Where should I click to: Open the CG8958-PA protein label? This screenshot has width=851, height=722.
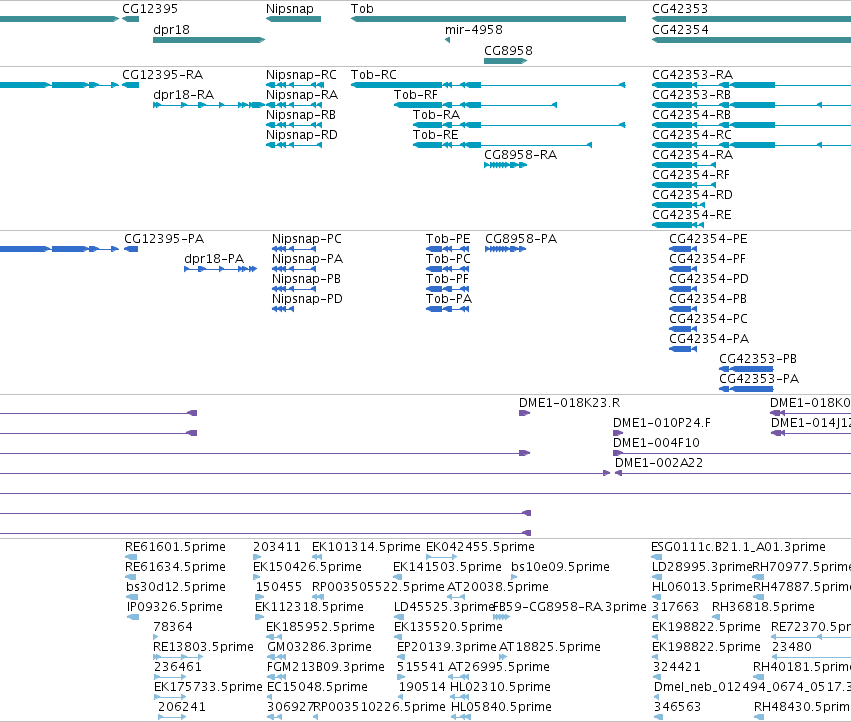click(x=521, y=239)
